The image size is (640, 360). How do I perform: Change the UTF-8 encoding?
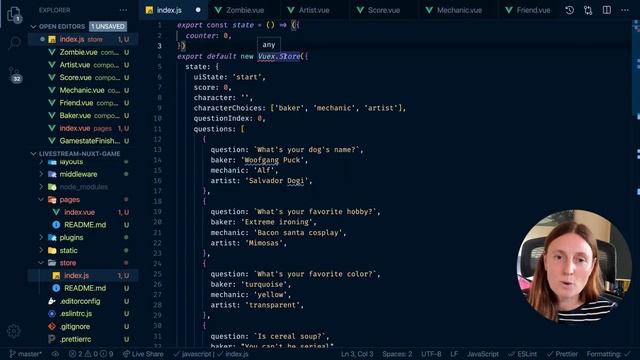[x=431, y=354]
